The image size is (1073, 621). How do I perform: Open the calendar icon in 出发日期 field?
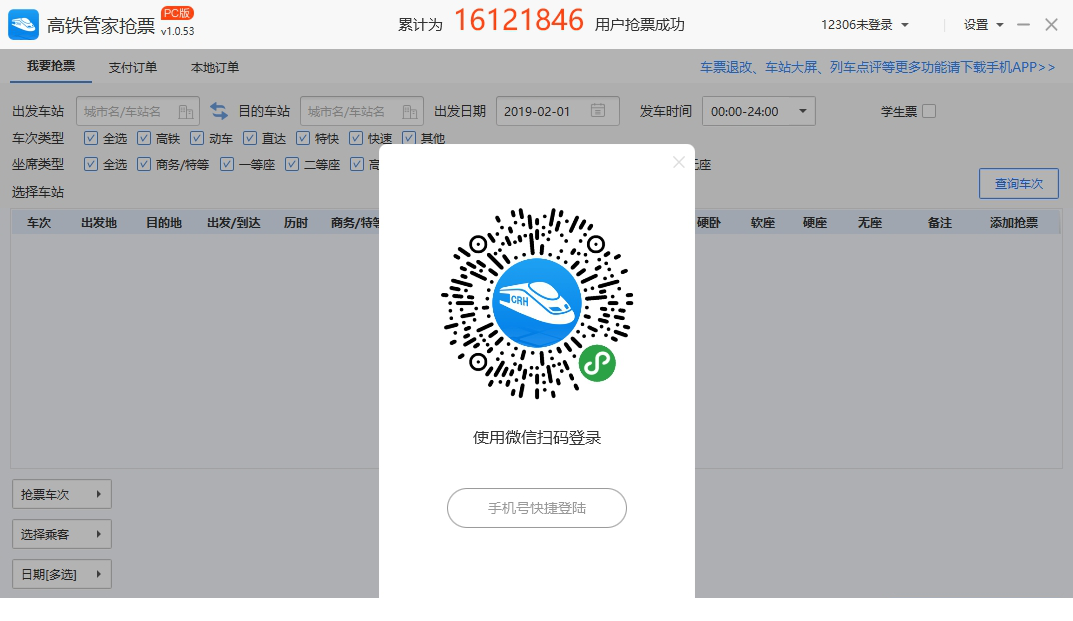coord(597,111)
